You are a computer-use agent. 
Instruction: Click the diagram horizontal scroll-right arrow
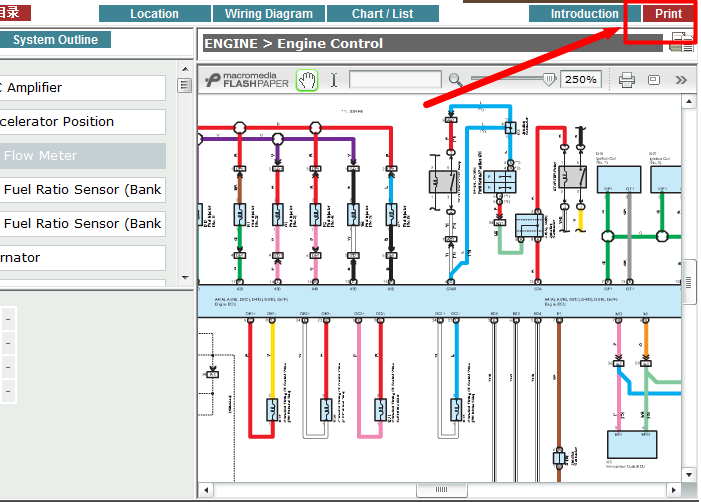[x=674, y=490]
